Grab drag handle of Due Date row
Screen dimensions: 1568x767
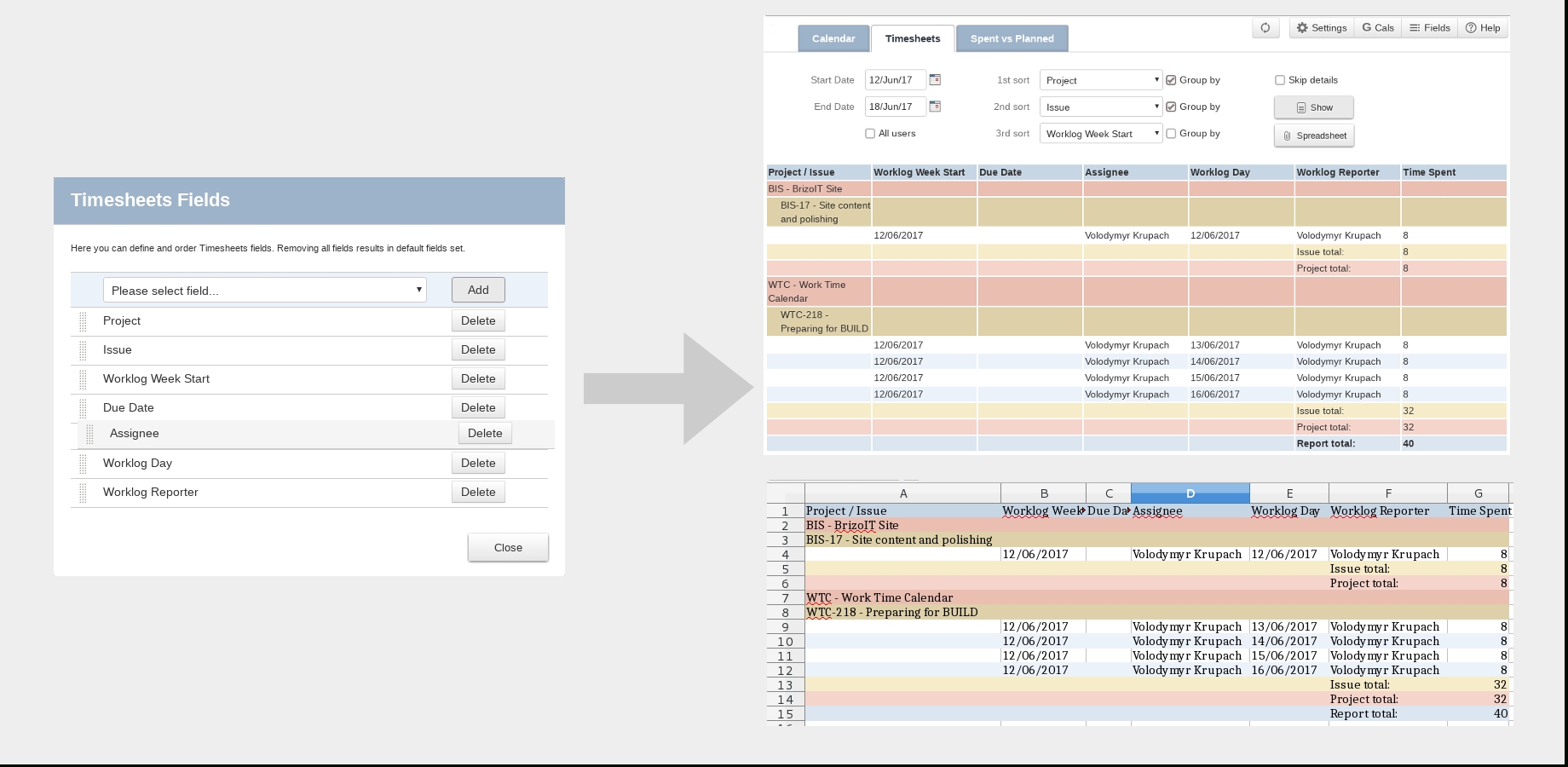coord(83,408)
